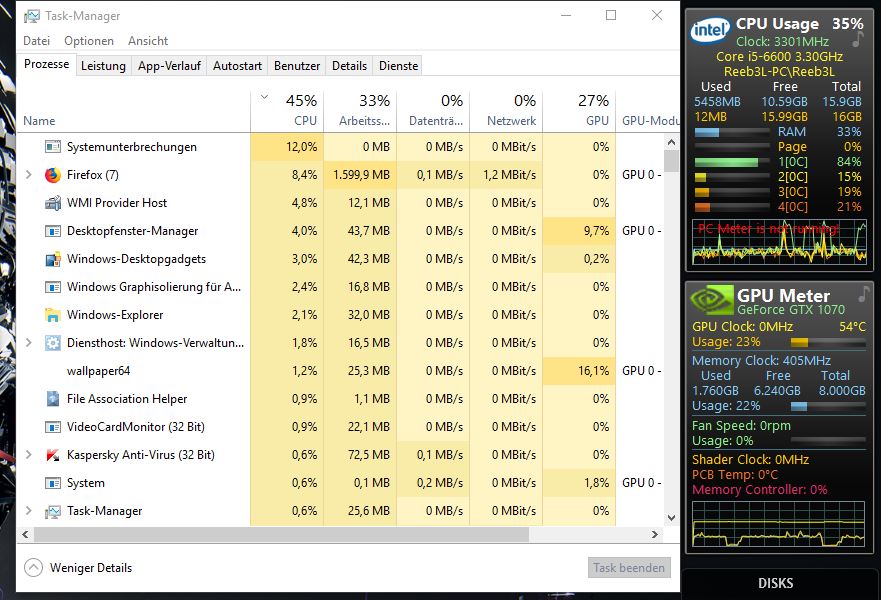Click the horizontal scrollbar right arrow

[x=655, y=534]
